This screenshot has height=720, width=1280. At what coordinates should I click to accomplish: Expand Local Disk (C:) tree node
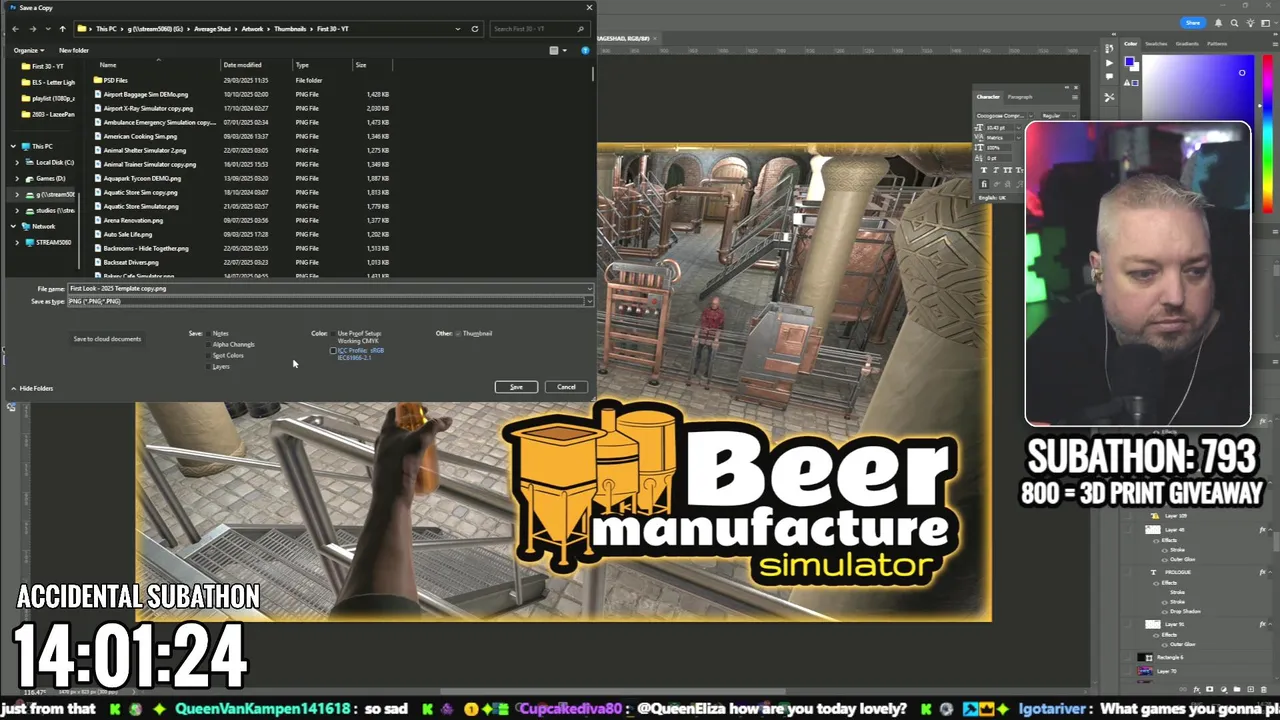(17, 162)
